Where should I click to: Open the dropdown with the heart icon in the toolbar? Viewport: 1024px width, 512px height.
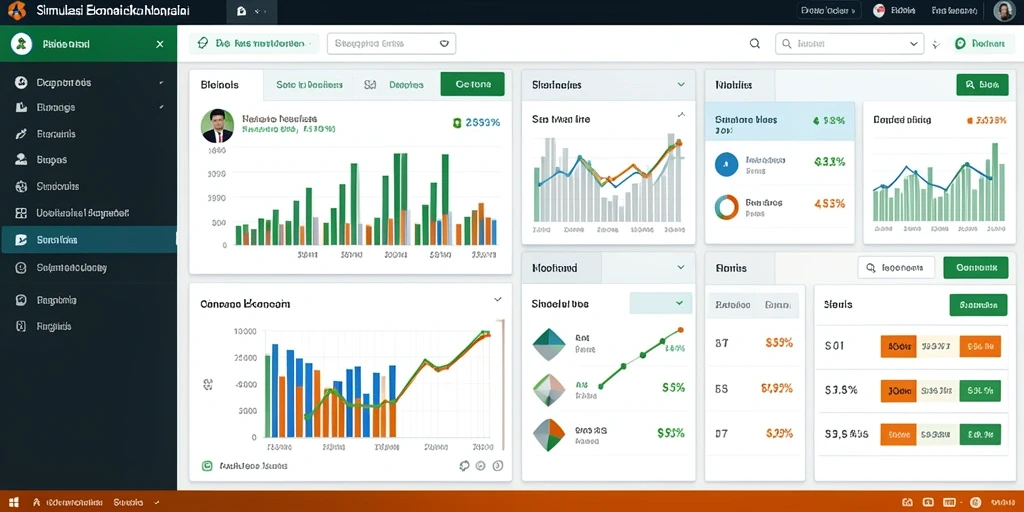click(x=391, y=44)
